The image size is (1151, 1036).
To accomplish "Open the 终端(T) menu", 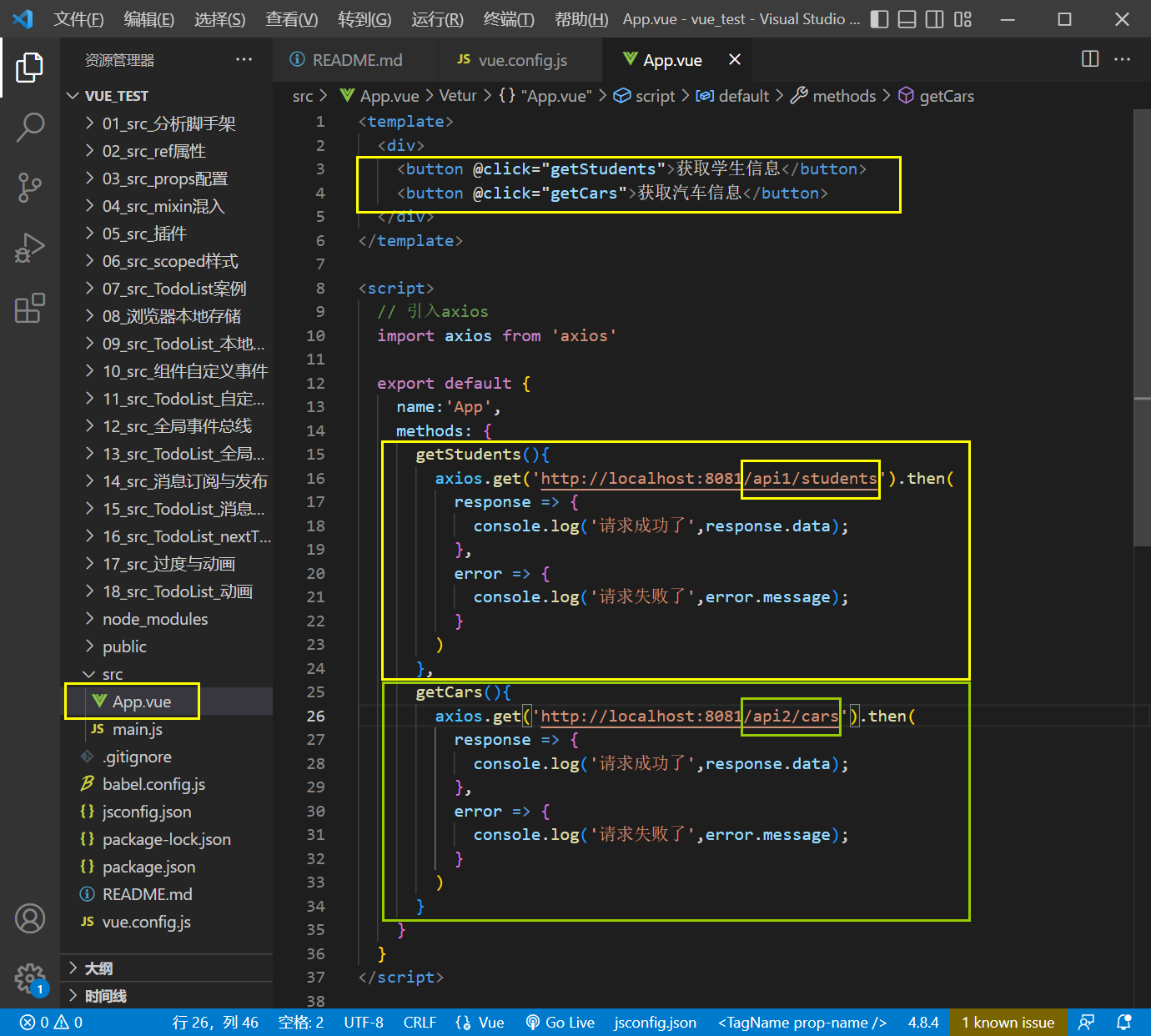I will coord(509,19).
